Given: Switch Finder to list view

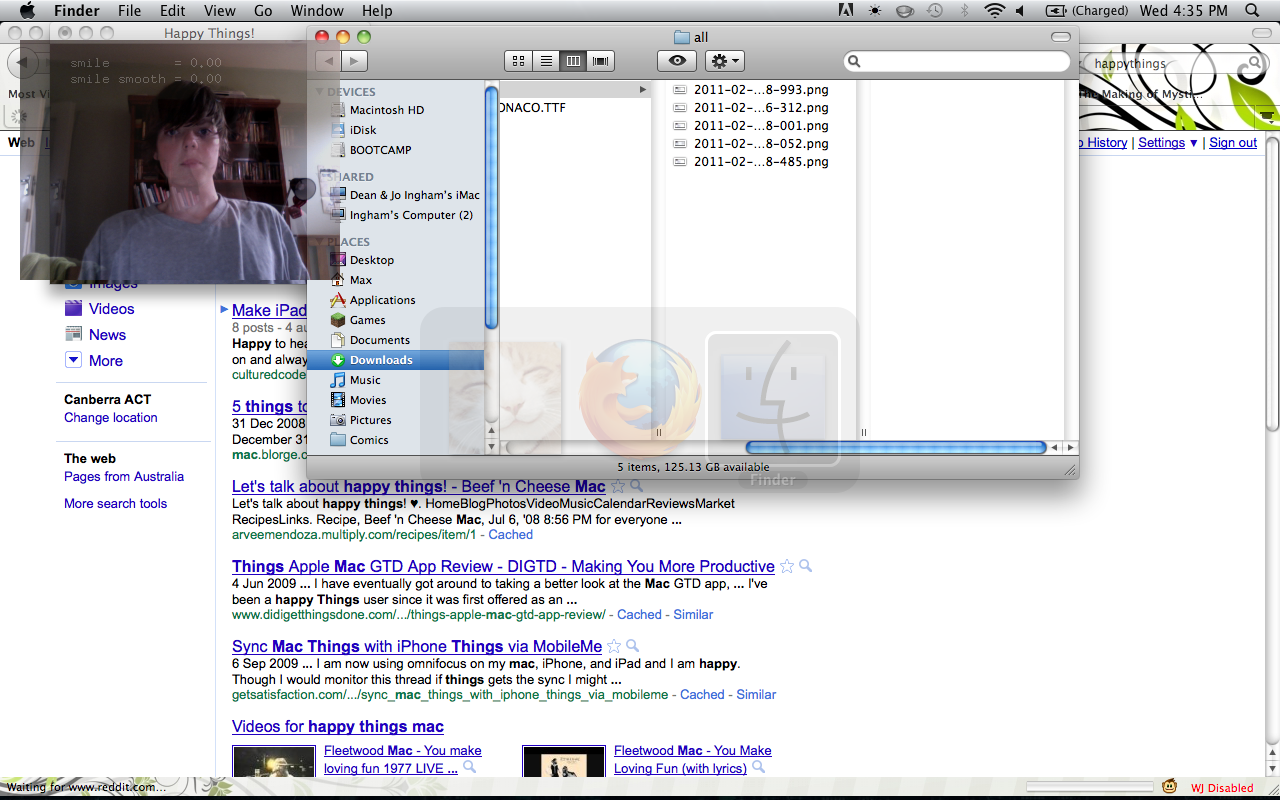Looking at the screenshot, I should click(546, 61).
